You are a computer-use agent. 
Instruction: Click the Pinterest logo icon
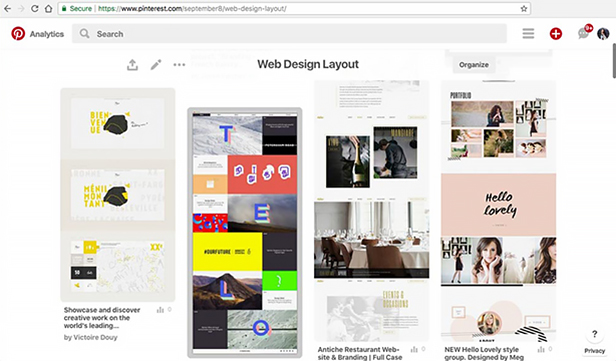18,34
